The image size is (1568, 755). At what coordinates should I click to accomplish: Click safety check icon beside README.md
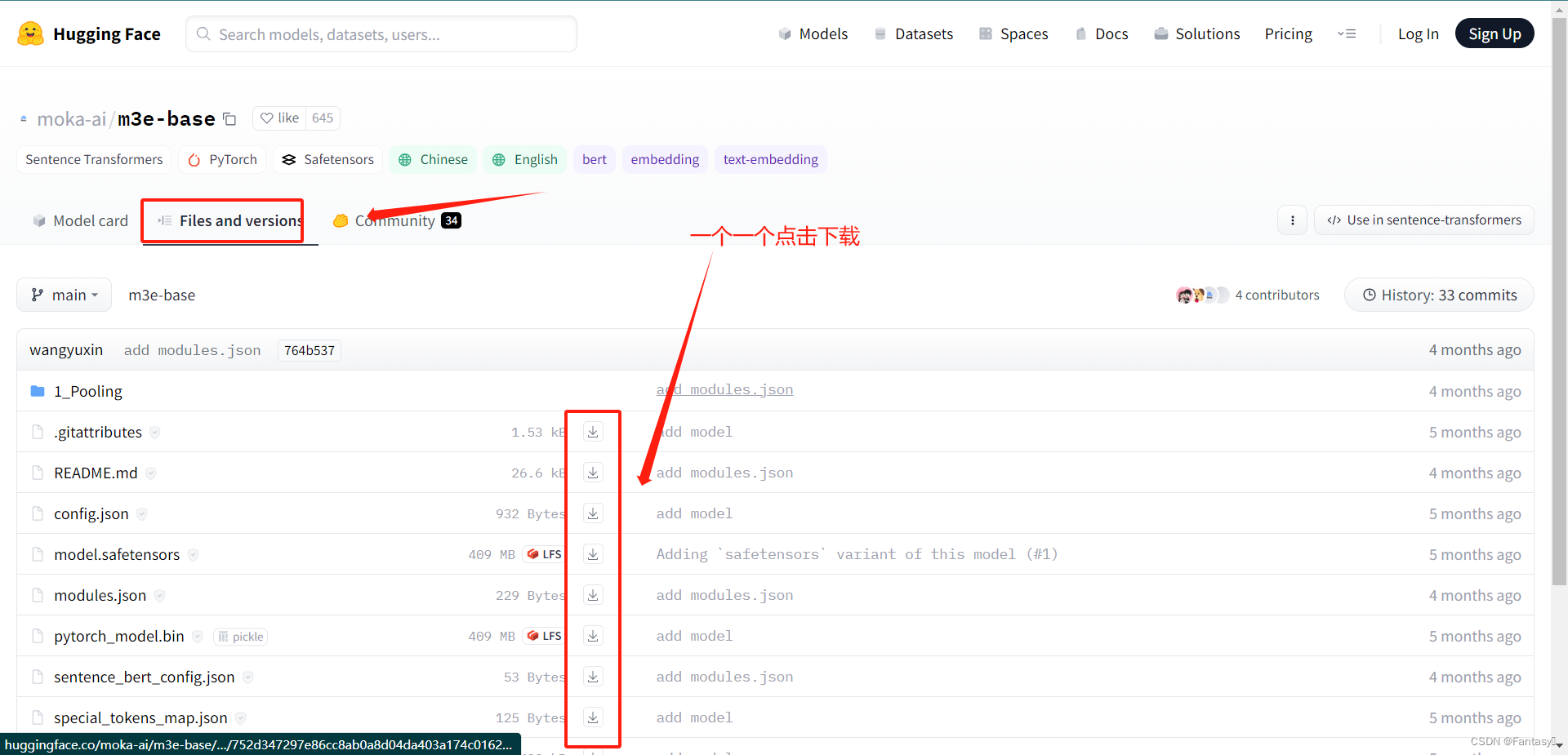click(151, 473)
